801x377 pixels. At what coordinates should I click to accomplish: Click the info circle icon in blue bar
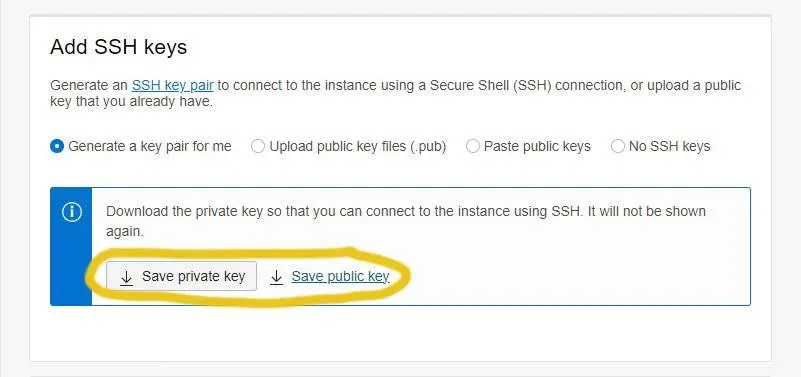[72, 213]
